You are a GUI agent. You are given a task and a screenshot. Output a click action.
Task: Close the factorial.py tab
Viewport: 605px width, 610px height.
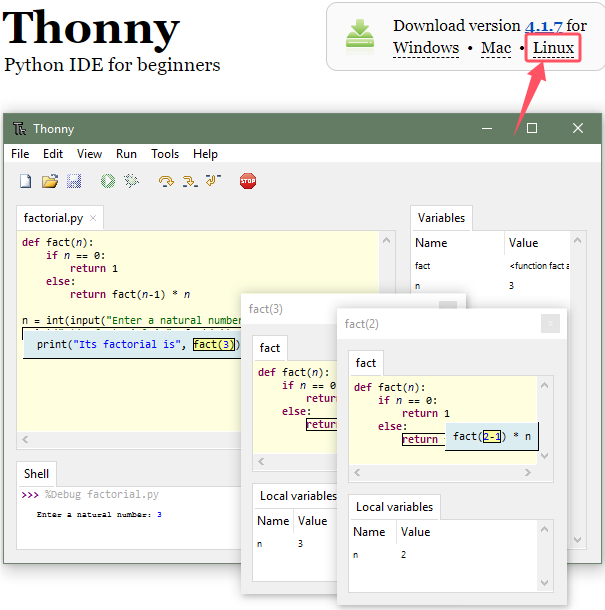[93, 218]
